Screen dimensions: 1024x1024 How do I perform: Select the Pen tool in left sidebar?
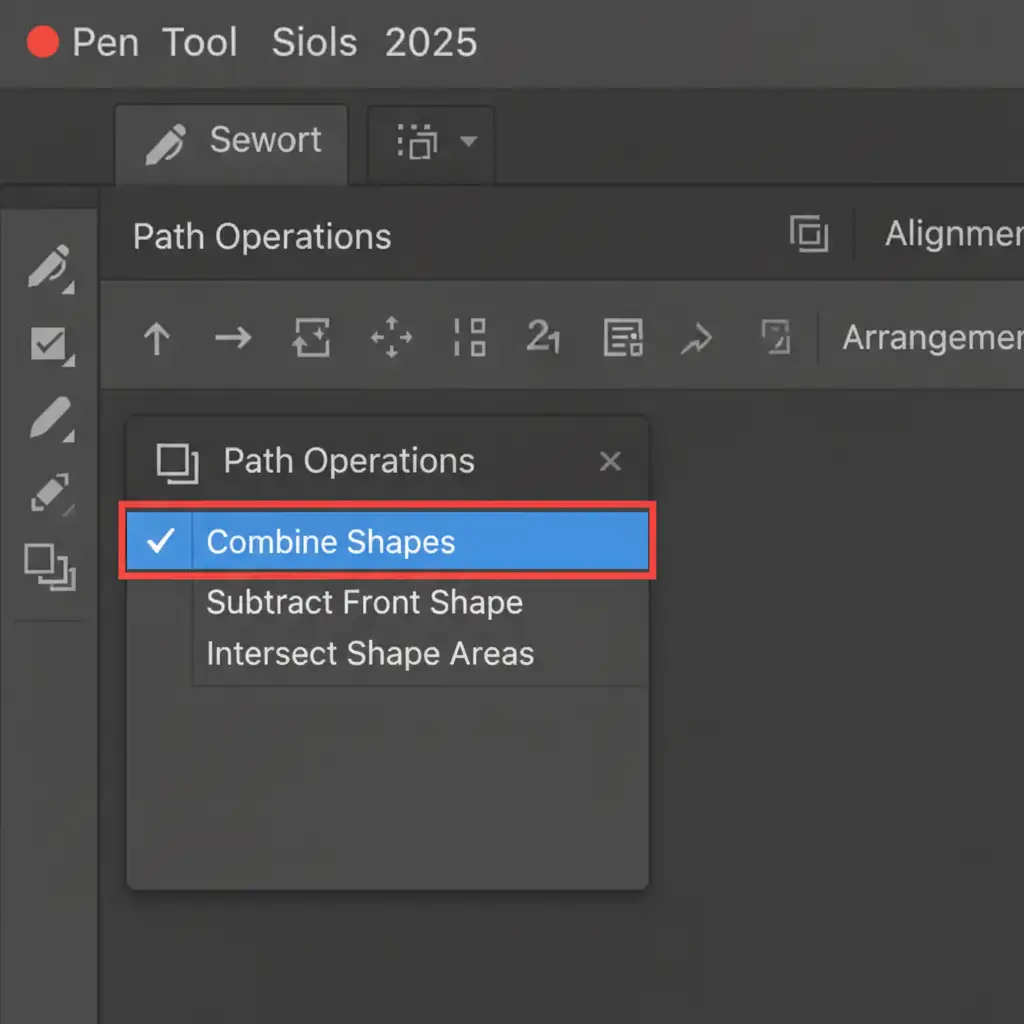[49, 269]
